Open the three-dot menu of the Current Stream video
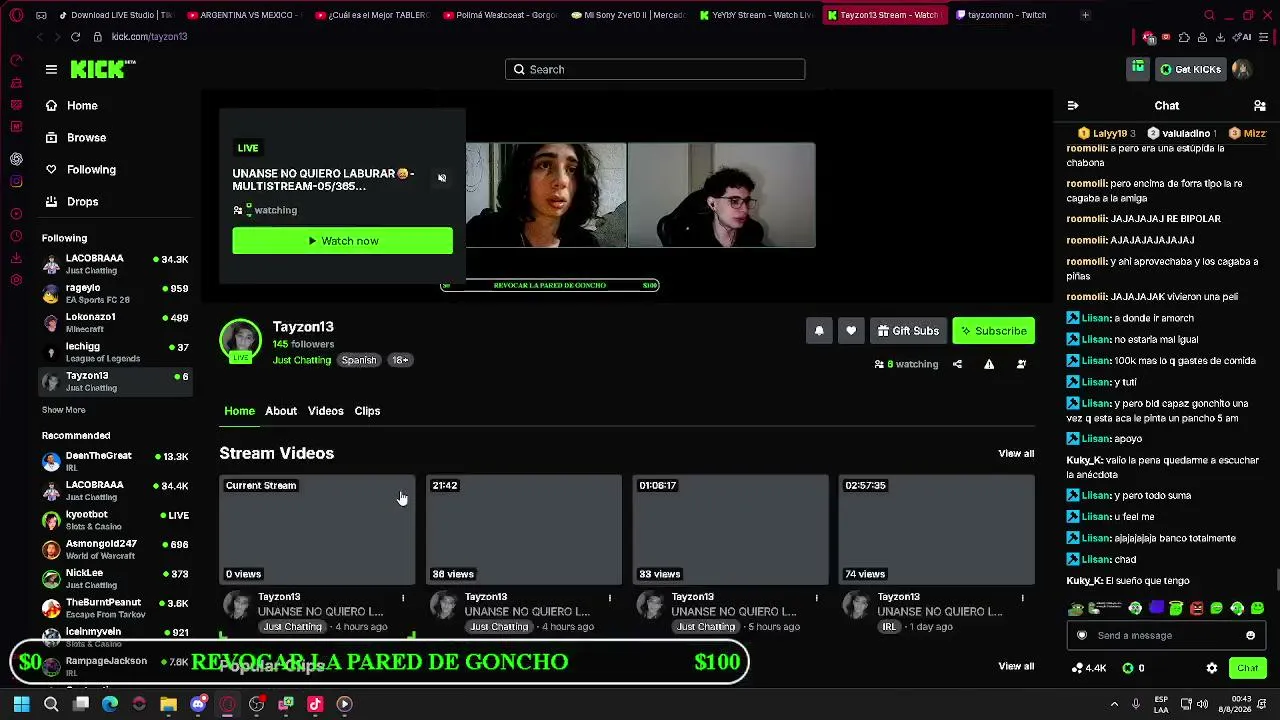This screenshot has width=1280, height=720. point(403,598)
